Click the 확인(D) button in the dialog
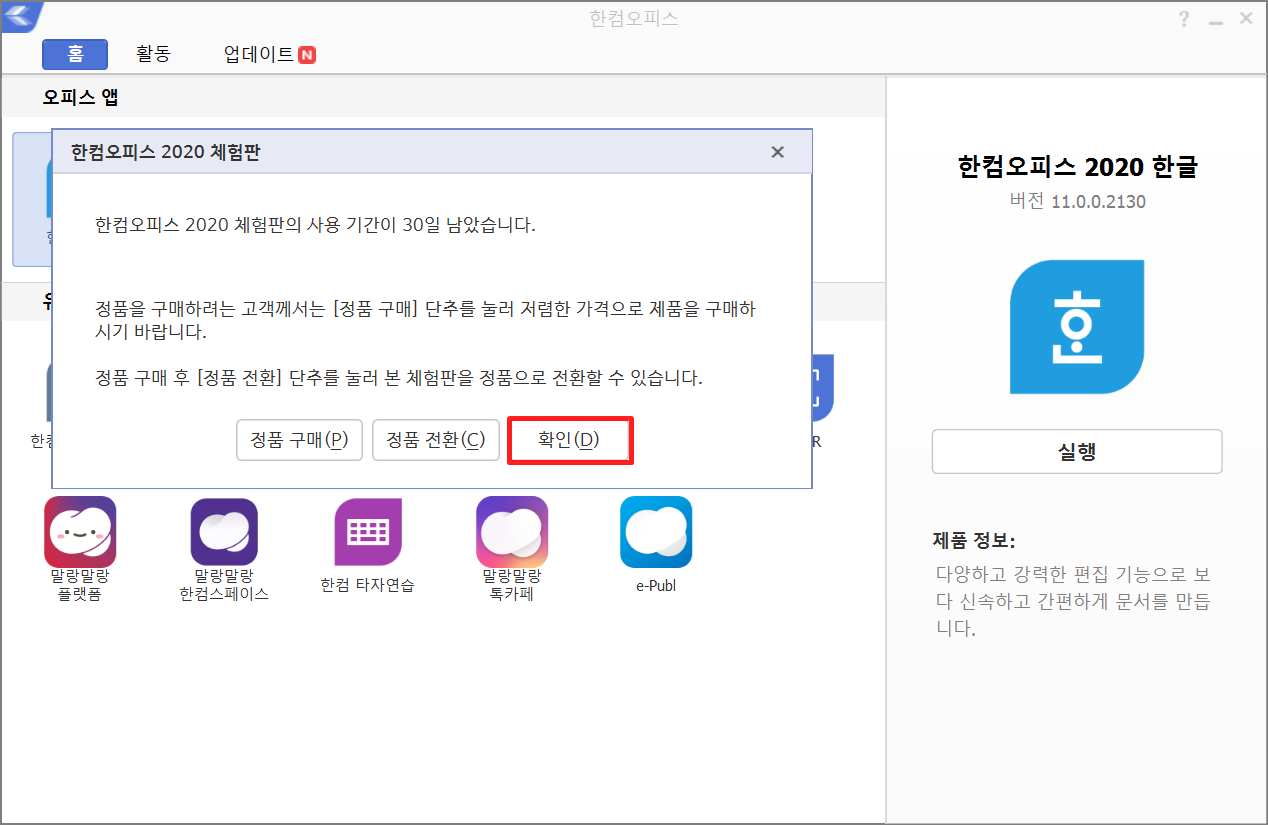Image resolution: width=1268 pixels, height=825 pixels. point(570,440)
